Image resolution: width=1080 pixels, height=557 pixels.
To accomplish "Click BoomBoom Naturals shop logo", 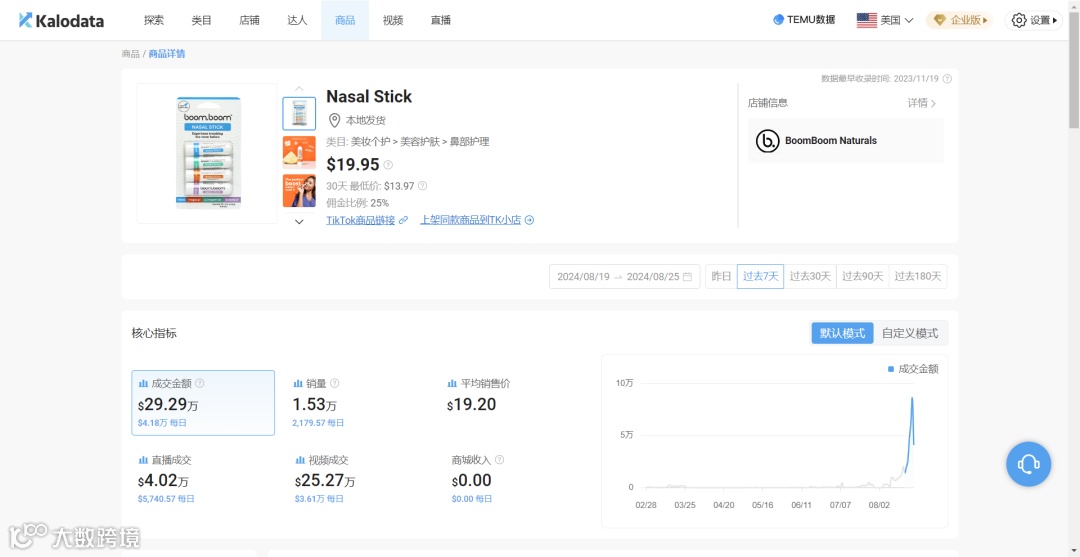I will (767, 140).
